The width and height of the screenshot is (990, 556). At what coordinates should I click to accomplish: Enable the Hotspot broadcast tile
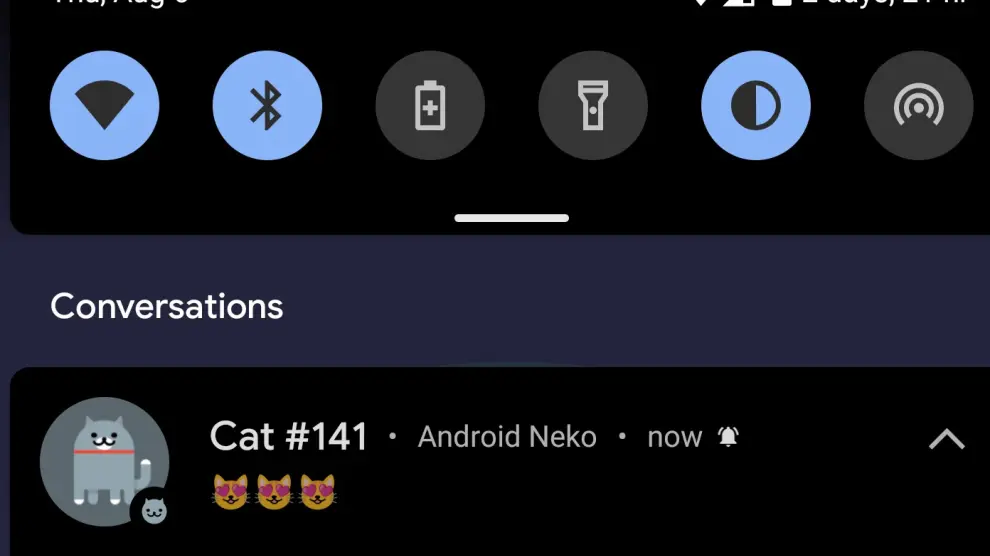(x=919, y=105)
